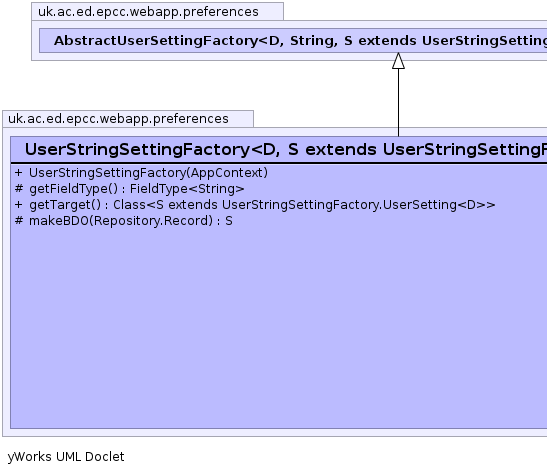Click the empty body of UserStringSettingFactory box

(279, 328)
